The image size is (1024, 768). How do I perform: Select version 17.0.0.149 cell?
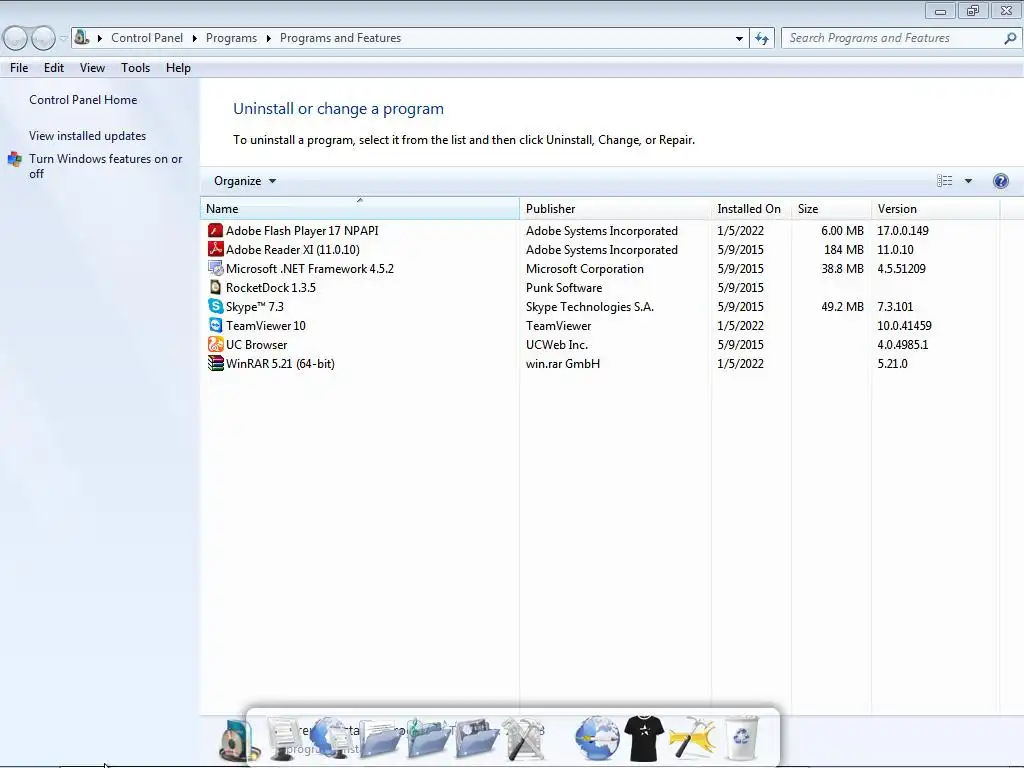(903, 231)
